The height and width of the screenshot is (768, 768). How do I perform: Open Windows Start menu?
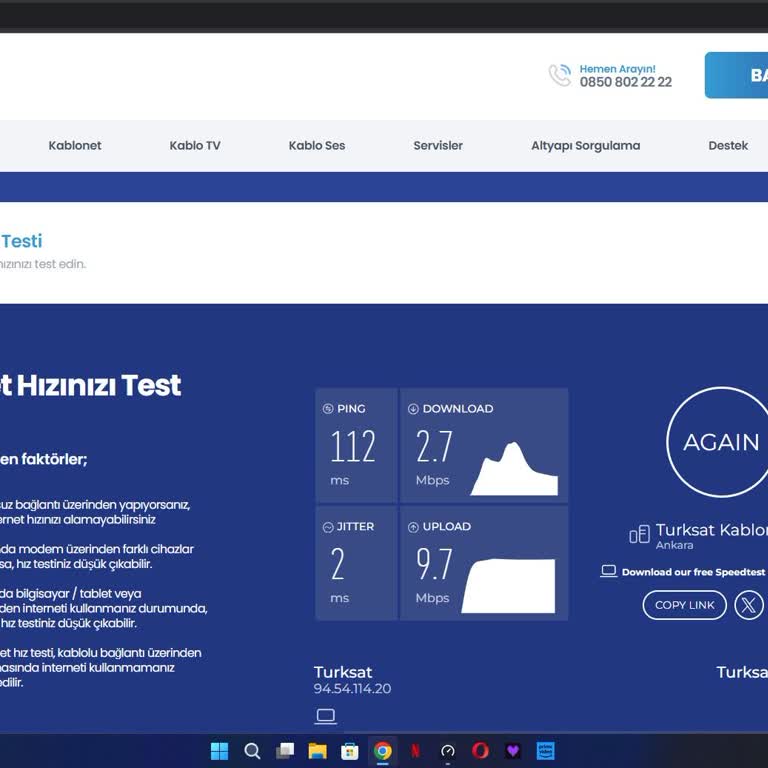coord(219,751)
